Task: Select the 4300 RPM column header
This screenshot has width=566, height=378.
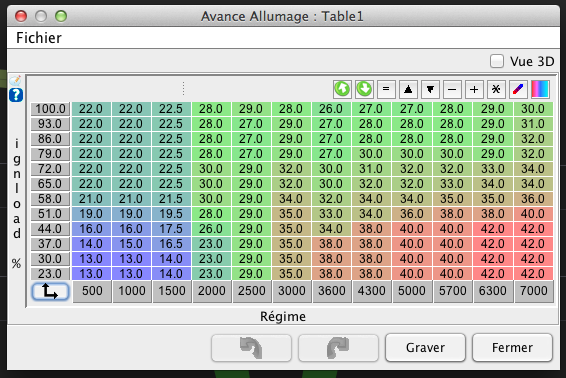Action: (x=372, y=291)
